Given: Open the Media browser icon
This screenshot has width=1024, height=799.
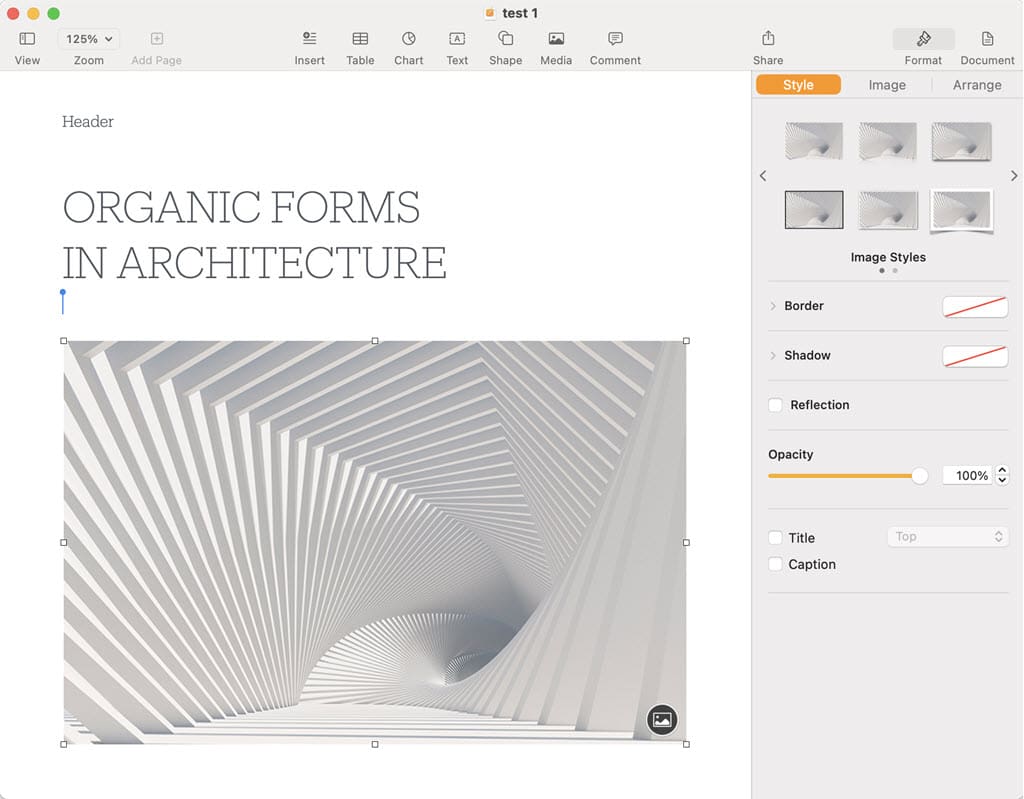Looking at the screenshot, I should [x=556, y=39].
